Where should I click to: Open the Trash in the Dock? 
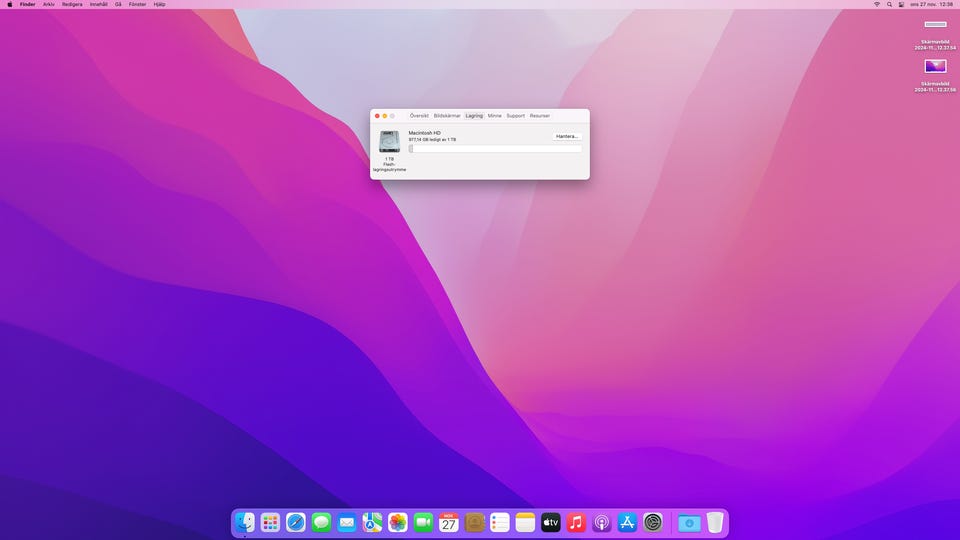[714, 522]
